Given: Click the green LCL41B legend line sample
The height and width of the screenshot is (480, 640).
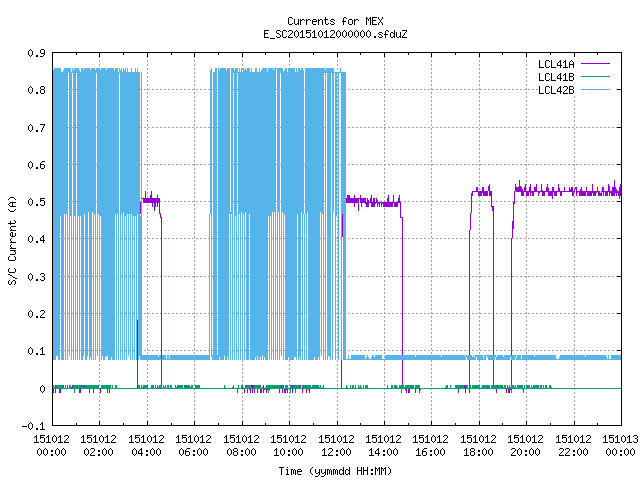Looking at the screenshot, I should [x=595, y=76].
